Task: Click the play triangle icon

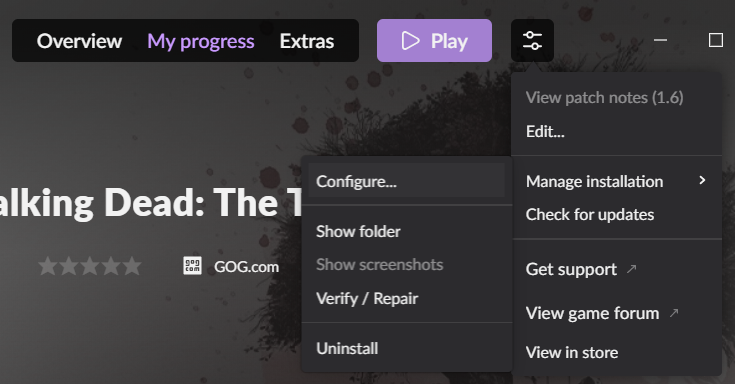Action: point(410,41)
